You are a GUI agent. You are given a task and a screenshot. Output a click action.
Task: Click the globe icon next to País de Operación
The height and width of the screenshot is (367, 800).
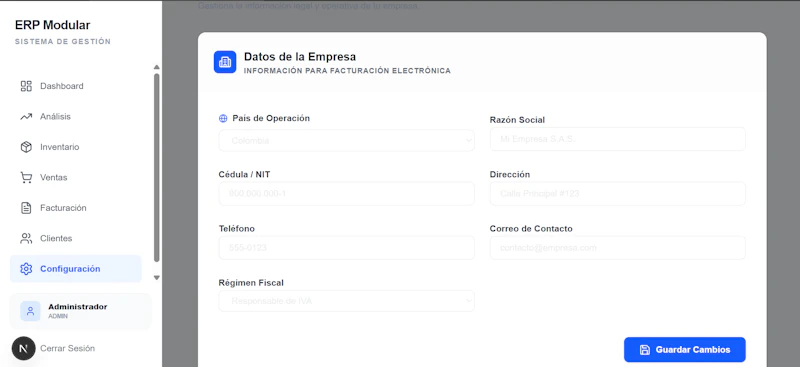tap(223, 118)
